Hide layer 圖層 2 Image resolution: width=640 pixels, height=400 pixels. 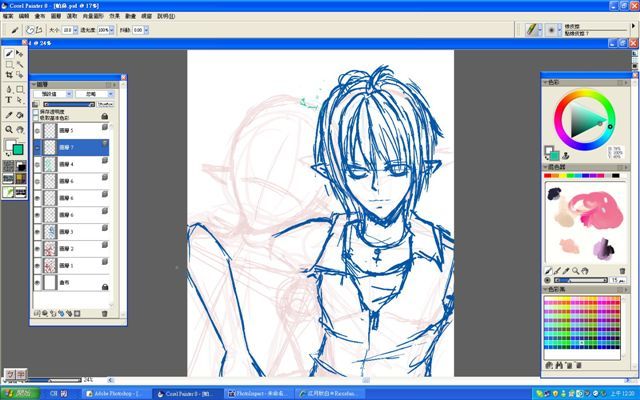click(38, 249)
